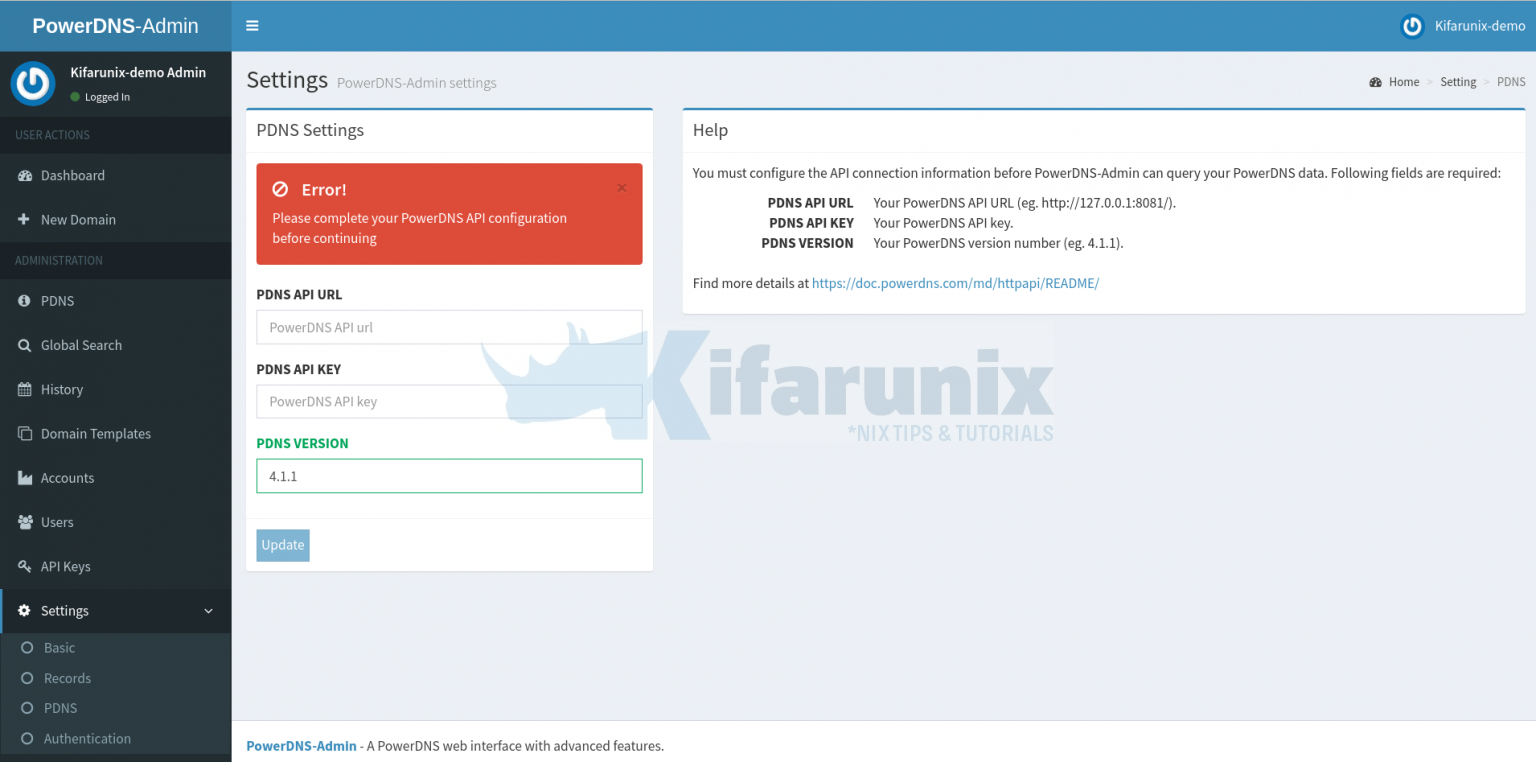Open the Accounts page
This screenshot has width=1536, height=762.
(66, 477)
